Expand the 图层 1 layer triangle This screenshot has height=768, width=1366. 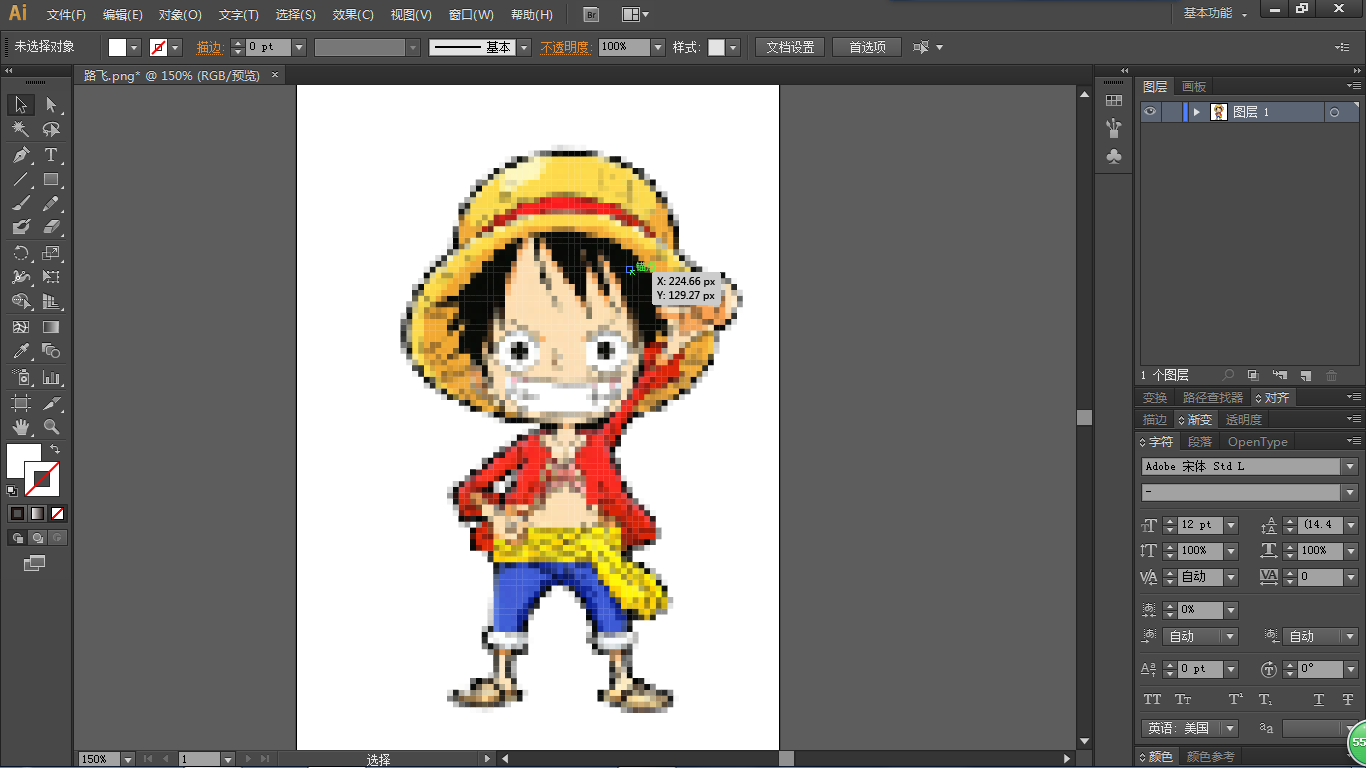pyautogui.click(x=1197, y=112)
